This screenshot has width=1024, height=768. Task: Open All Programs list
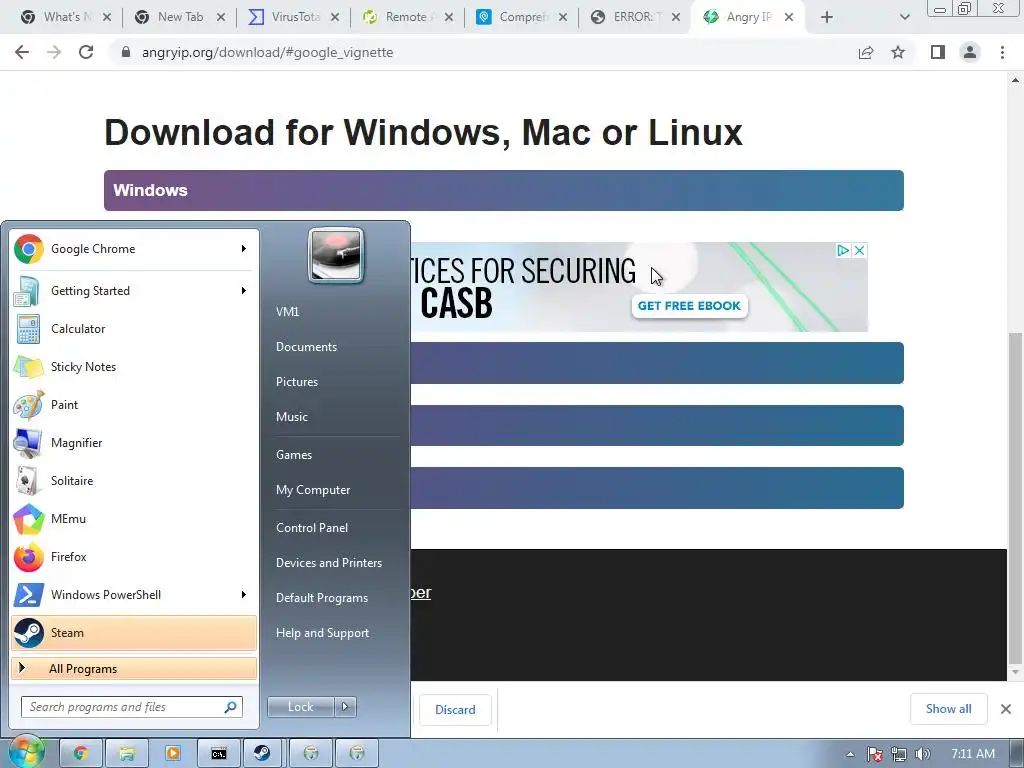click(x=134, y=668)
